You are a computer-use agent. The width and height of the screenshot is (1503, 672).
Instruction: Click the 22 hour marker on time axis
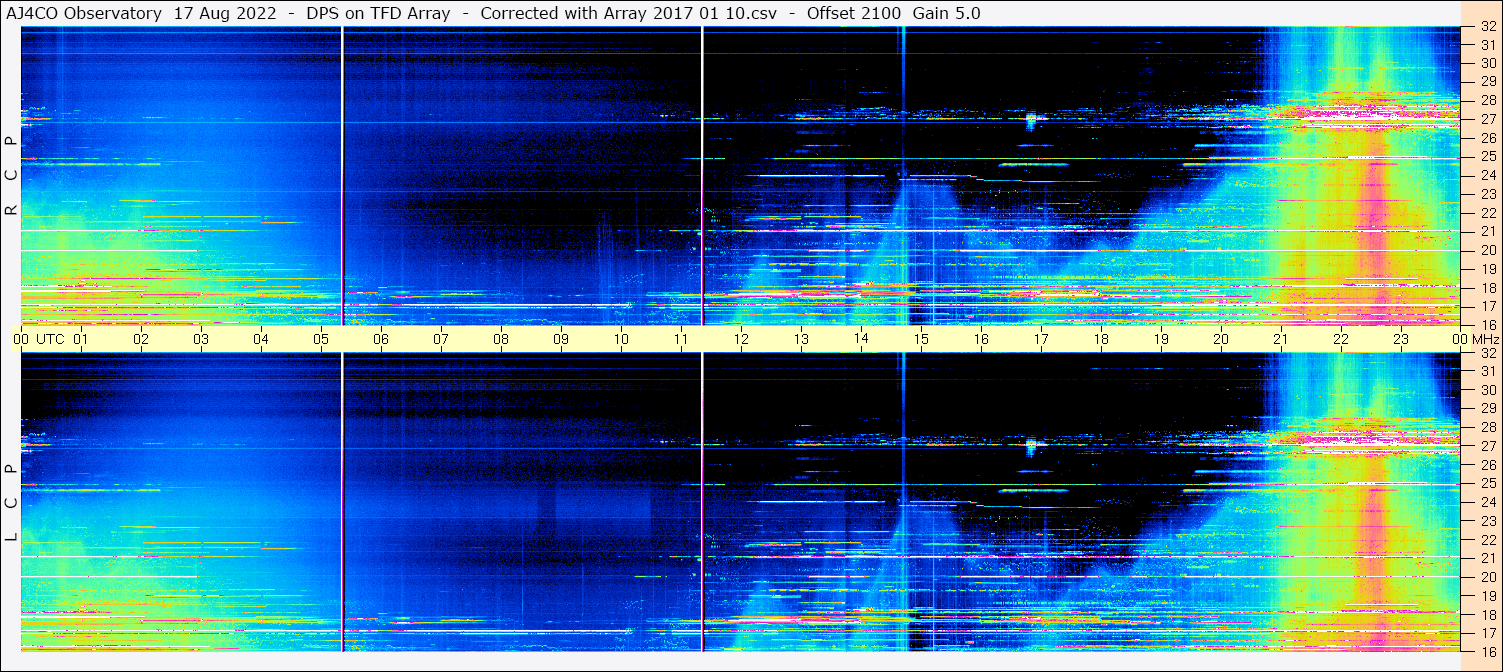click(x=1341, y=339)
